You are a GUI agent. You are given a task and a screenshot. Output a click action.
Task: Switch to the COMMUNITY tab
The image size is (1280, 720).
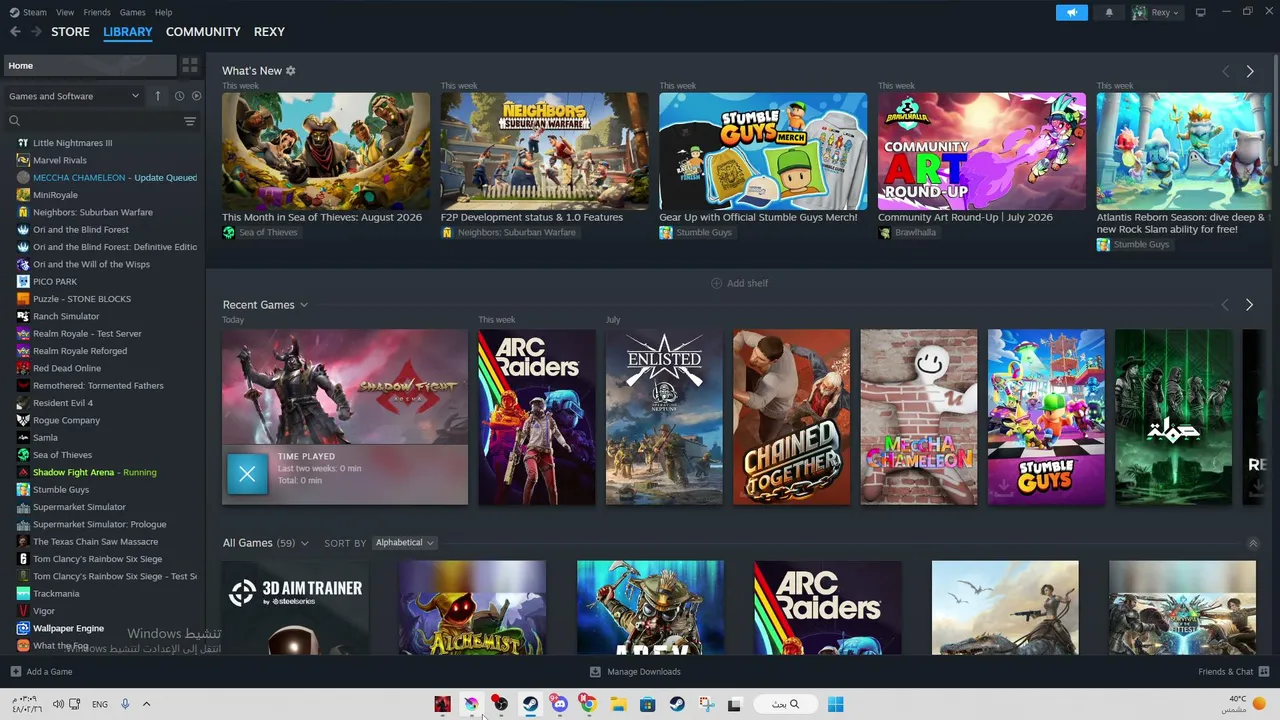(203, 32)
